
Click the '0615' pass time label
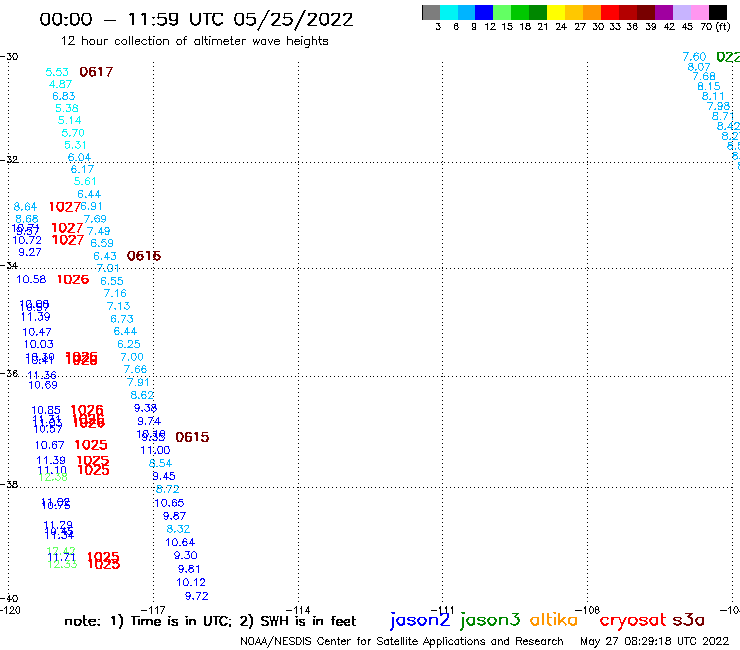(192, 437)
